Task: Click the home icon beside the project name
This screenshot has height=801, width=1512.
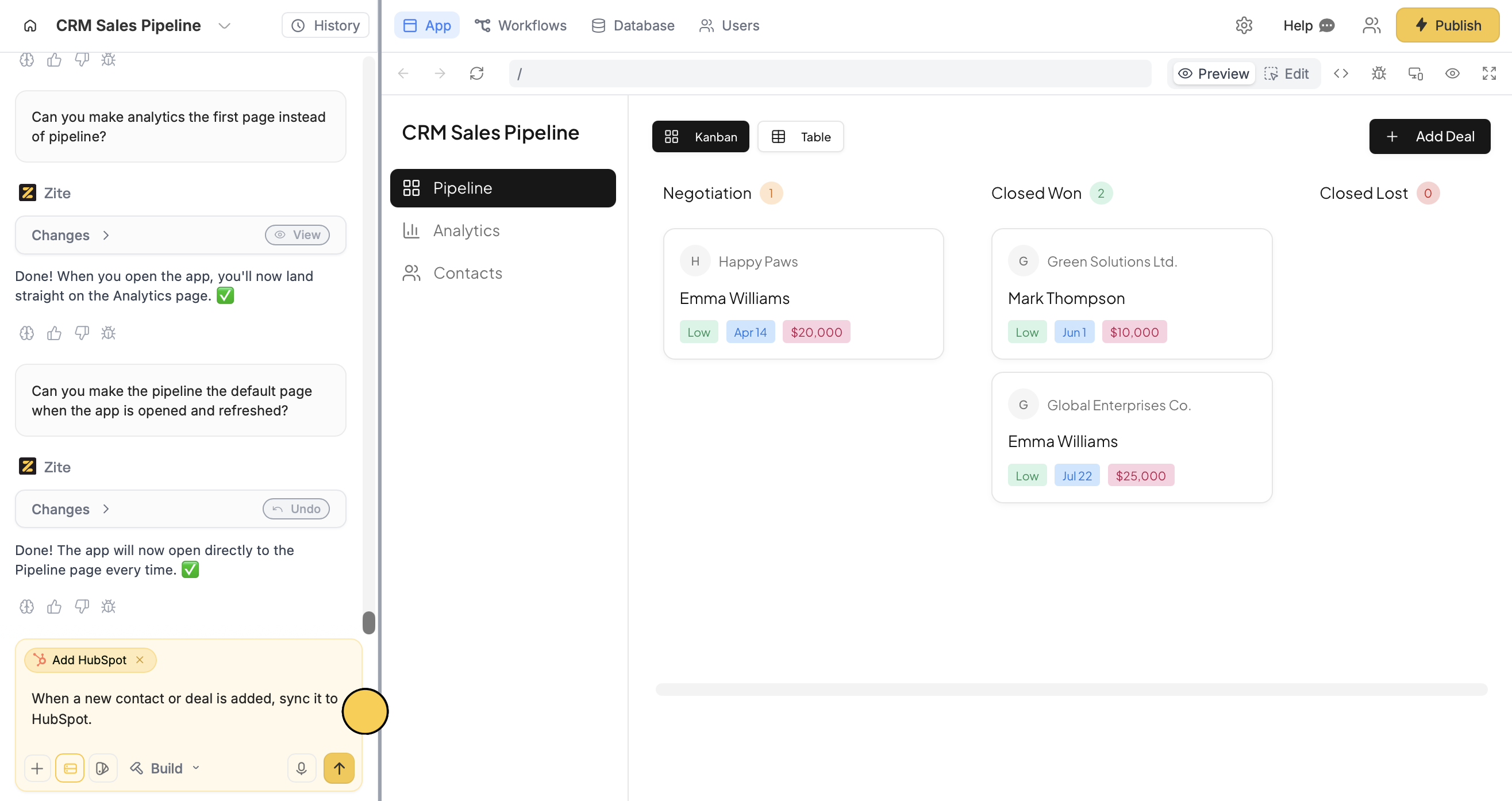Action: 30,25
